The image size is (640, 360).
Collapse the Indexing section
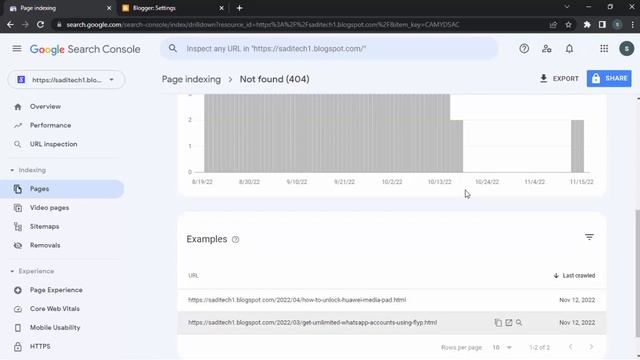(x=28, y=170)
